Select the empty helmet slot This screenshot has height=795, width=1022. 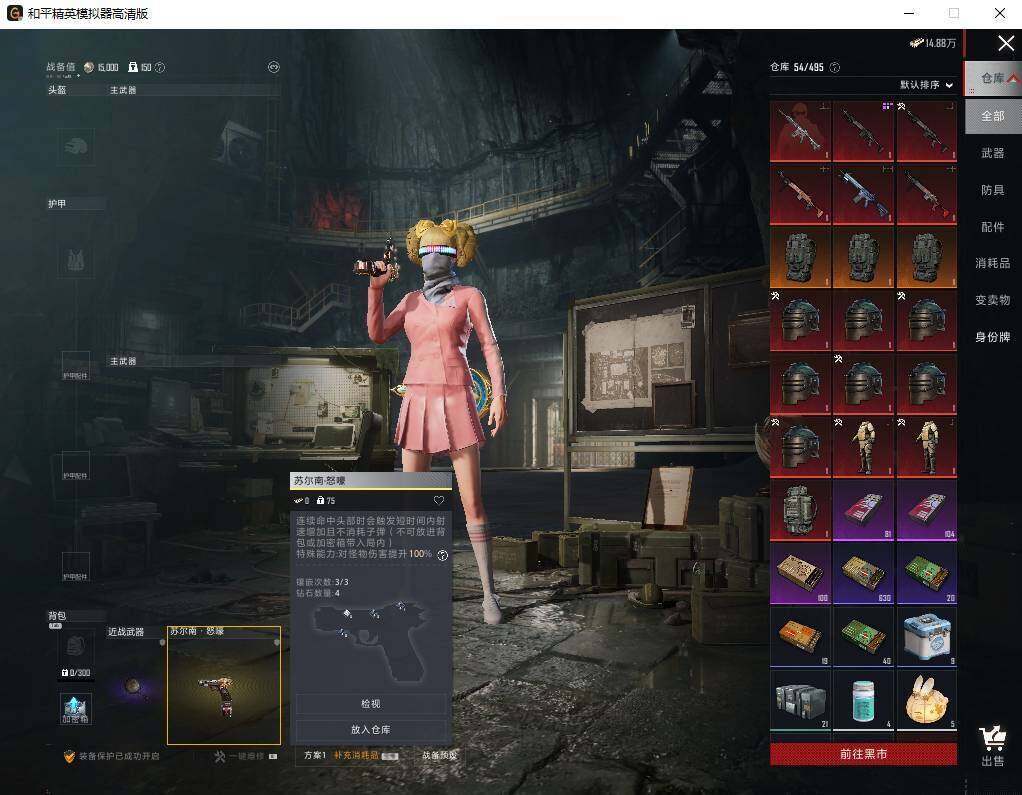(76, 147)
